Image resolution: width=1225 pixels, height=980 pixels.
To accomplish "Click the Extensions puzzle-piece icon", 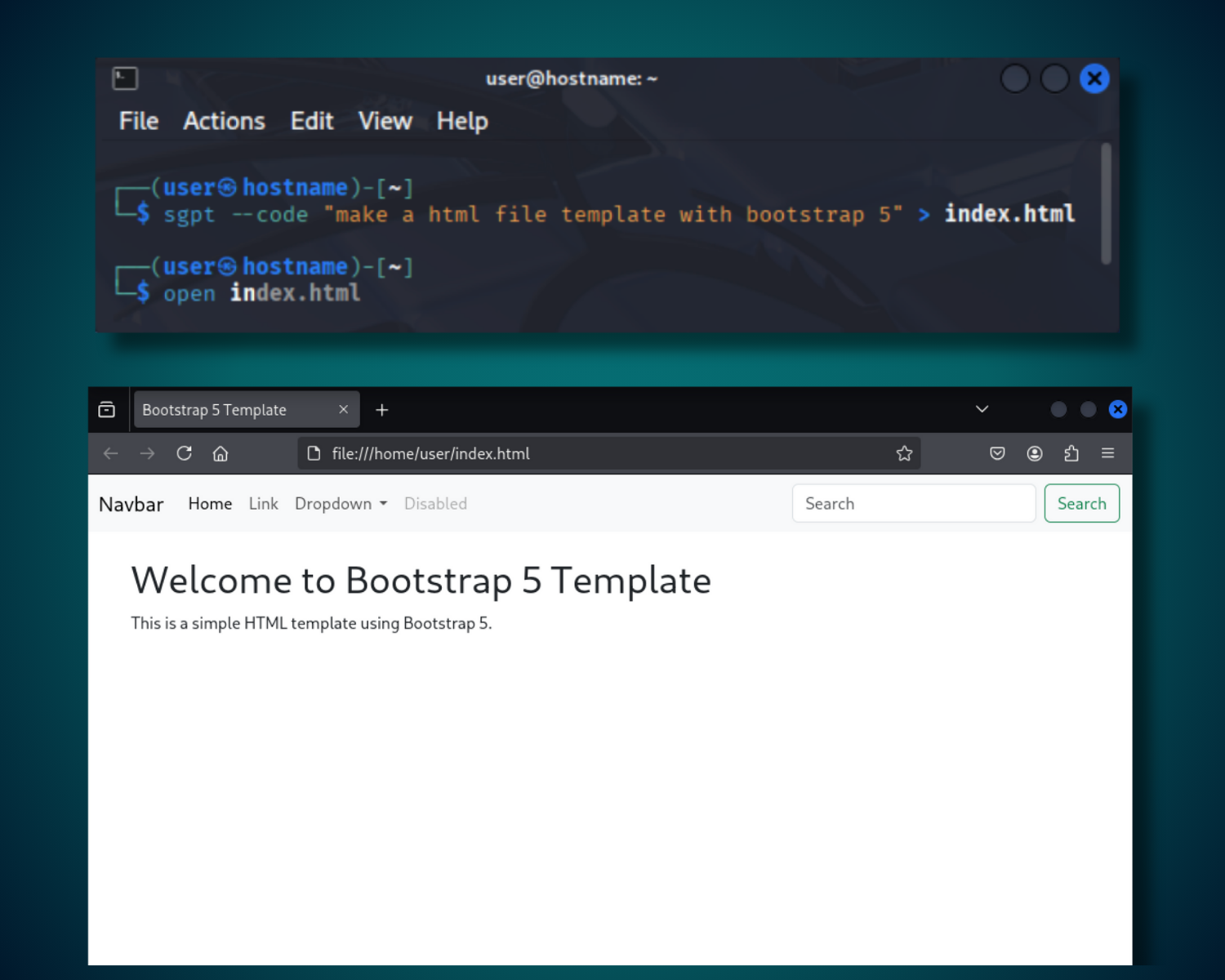I will 1071,453.
